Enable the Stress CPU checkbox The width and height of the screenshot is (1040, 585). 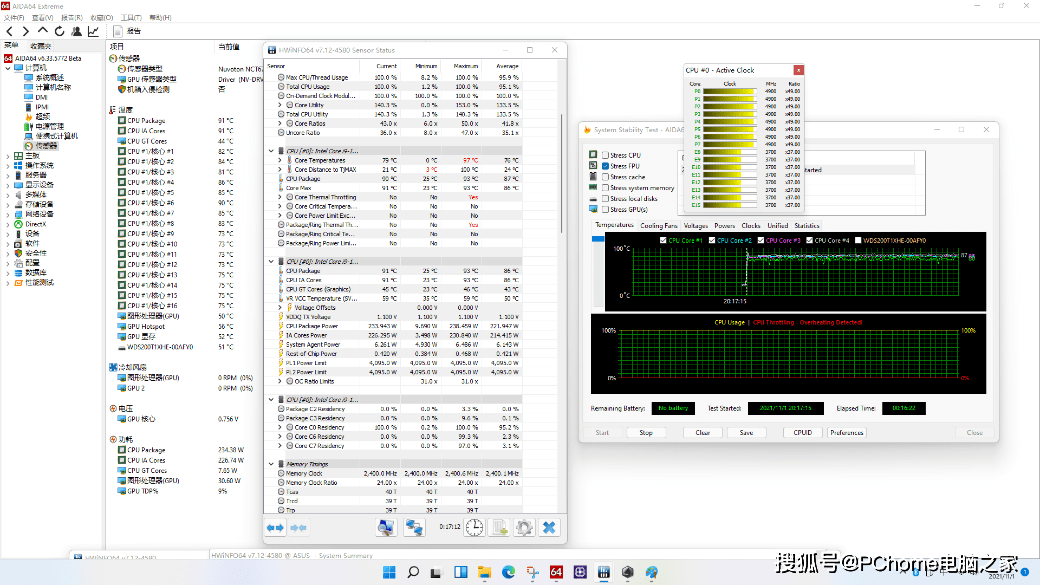point(606,155)
